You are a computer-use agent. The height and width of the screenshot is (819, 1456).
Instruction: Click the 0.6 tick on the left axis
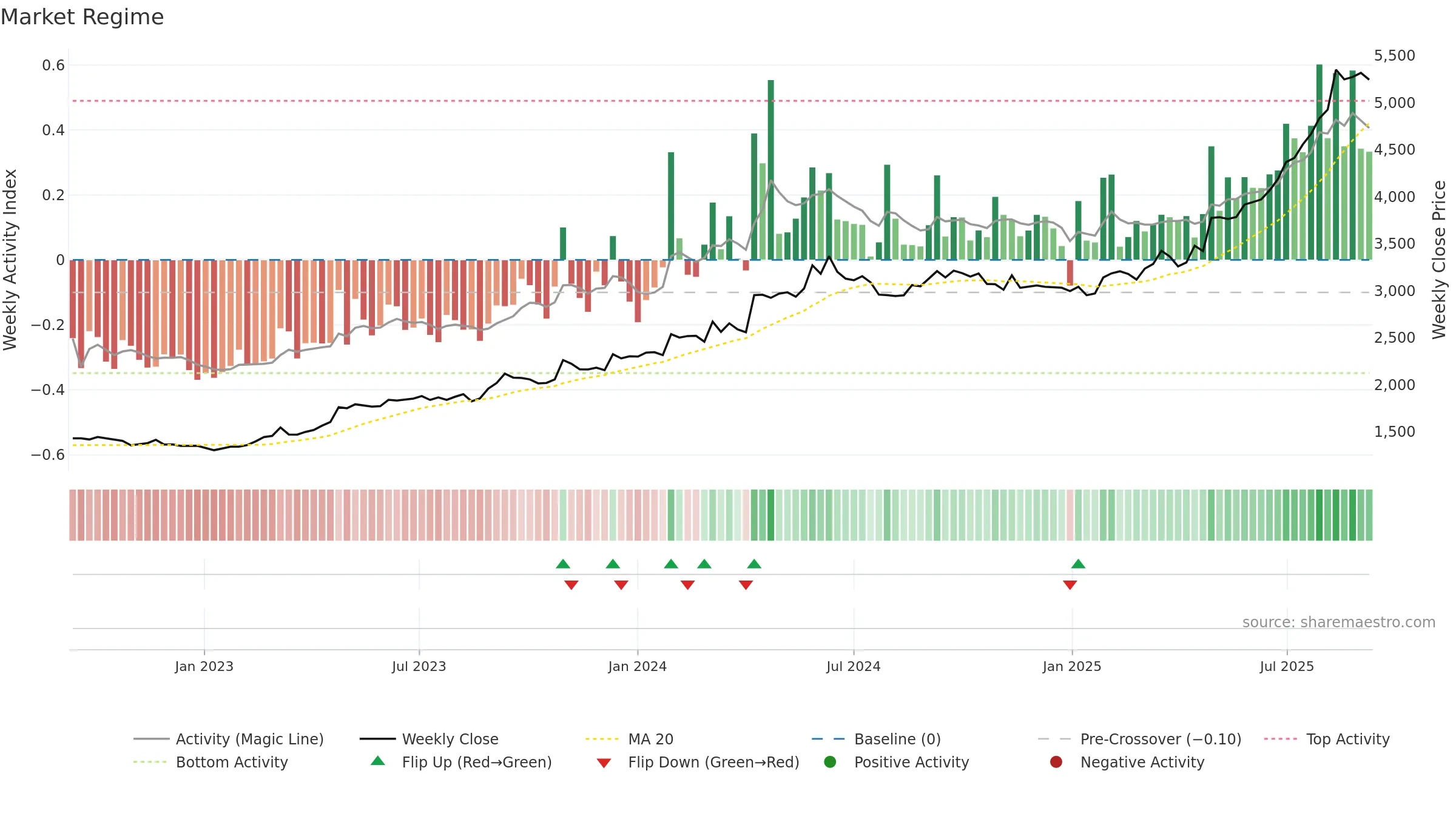[53, 65]
